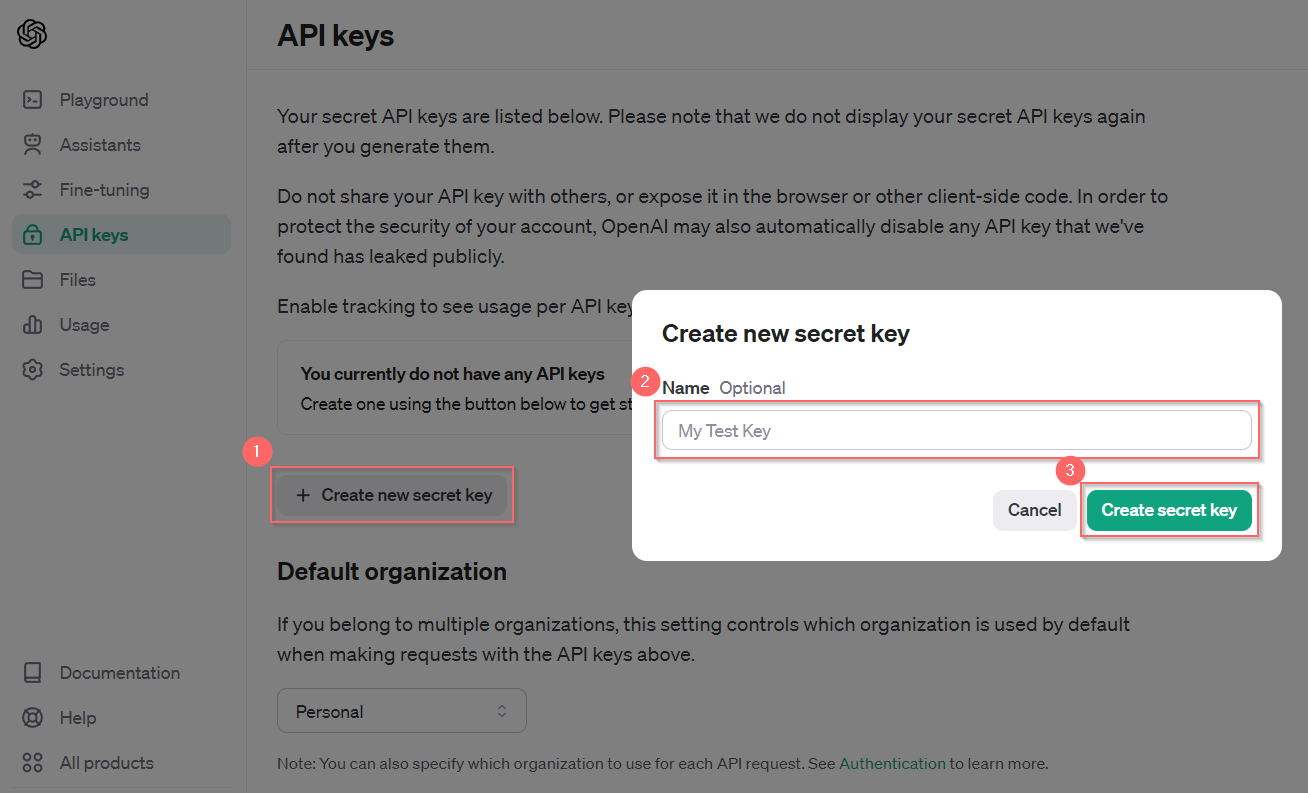The image size is (1308, 793).
Task: Open the Settings gear icon
Action: point(33,370)
